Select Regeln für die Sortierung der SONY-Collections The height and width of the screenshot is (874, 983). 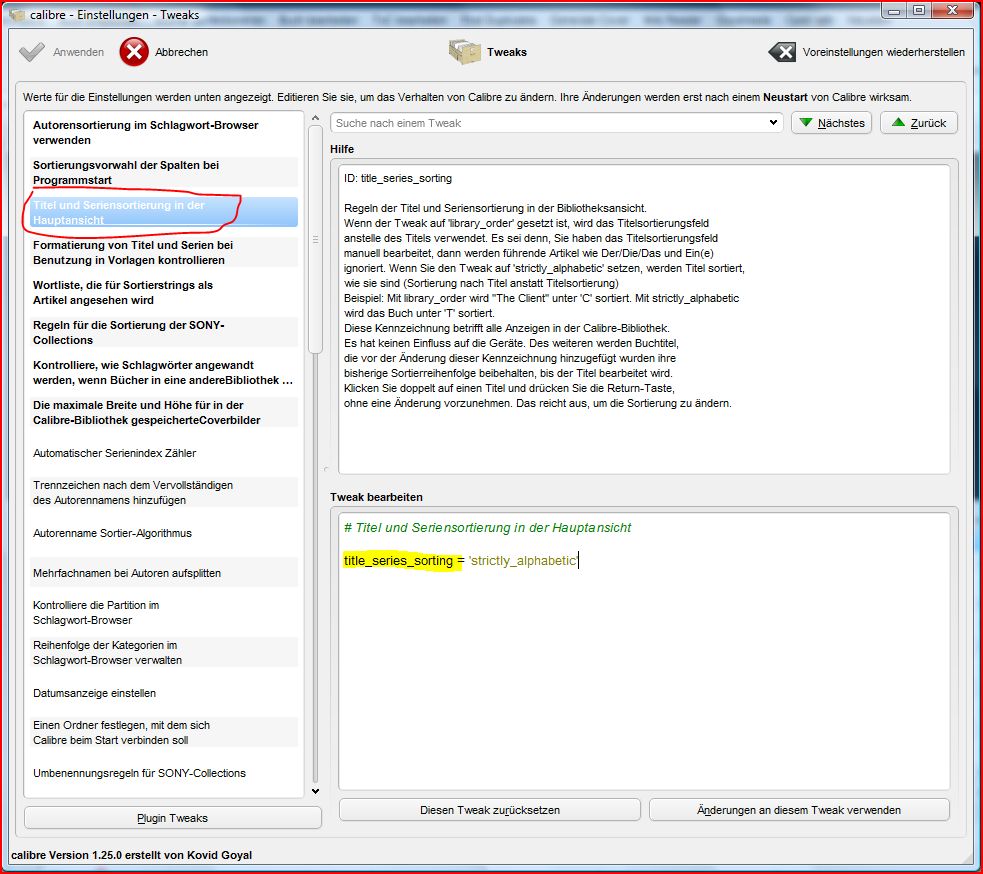pyautogui.click(x=164, y=332)
